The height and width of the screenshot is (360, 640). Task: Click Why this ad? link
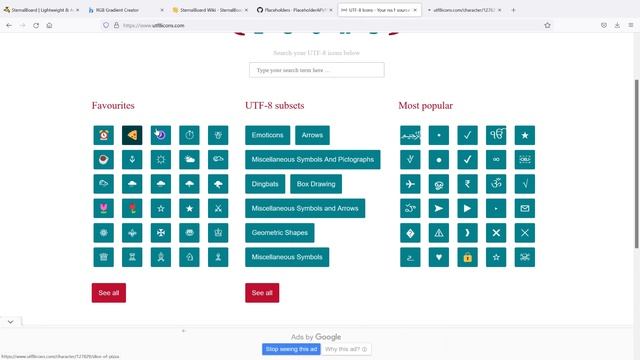pyautogui.click(x=346, y=349)
